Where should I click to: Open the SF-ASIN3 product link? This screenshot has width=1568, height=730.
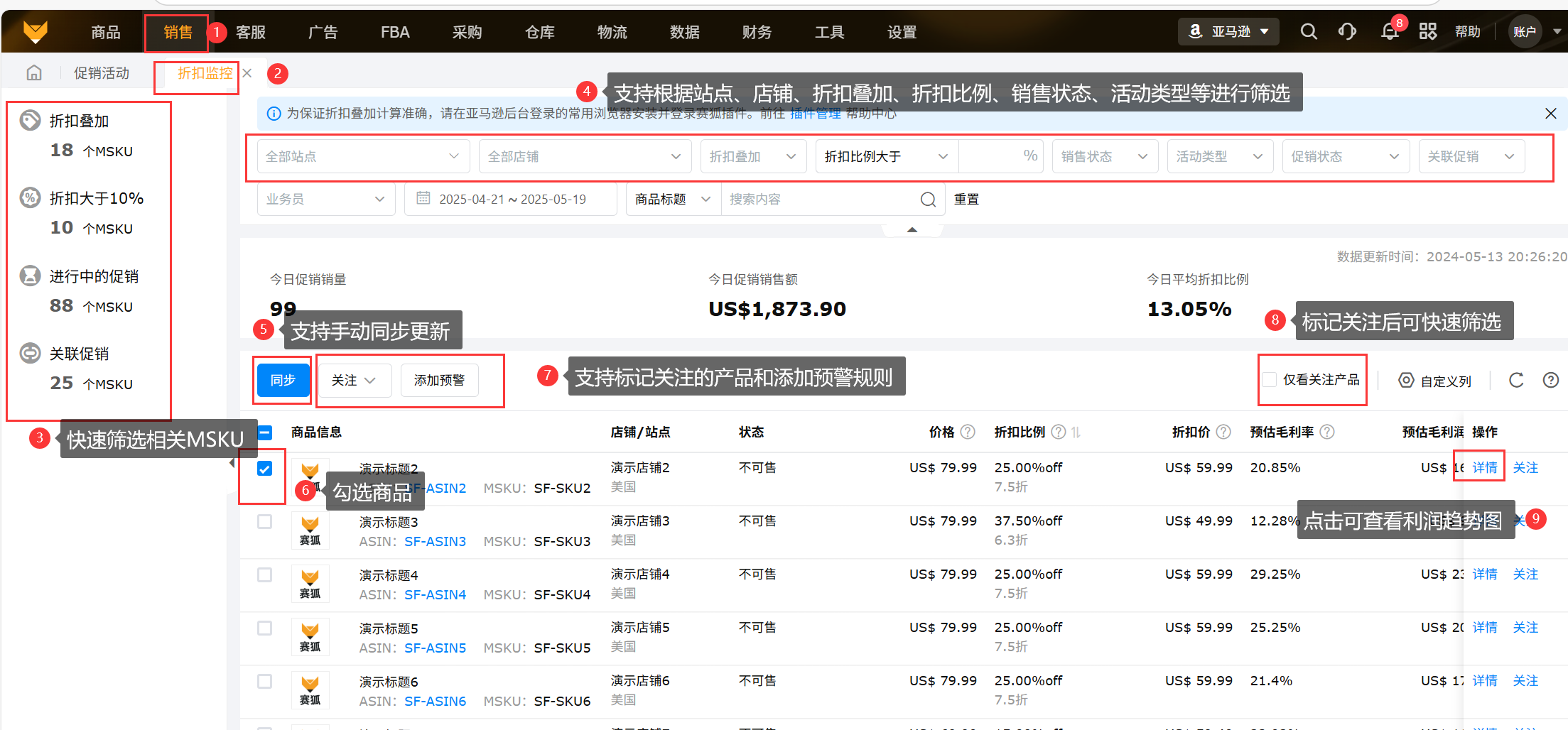coord(435,541)
